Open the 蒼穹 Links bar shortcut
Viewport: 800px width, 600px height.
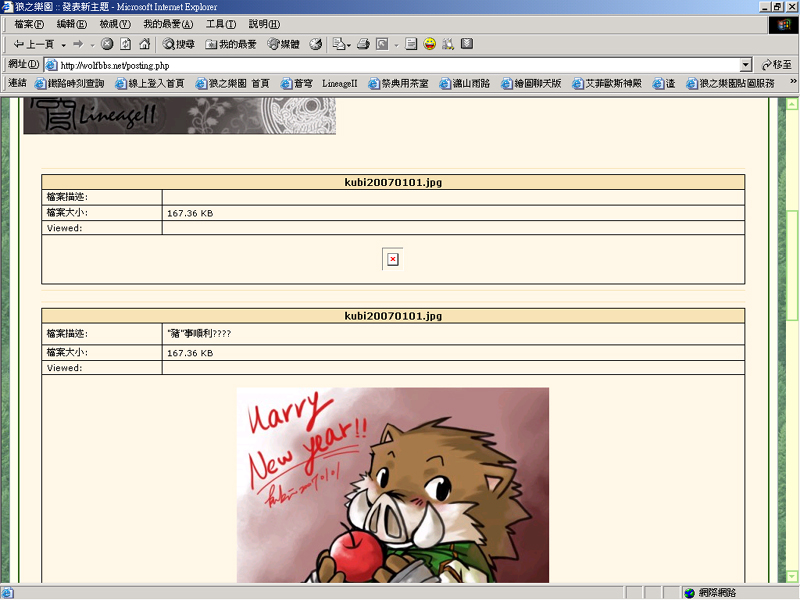point(297,83)
